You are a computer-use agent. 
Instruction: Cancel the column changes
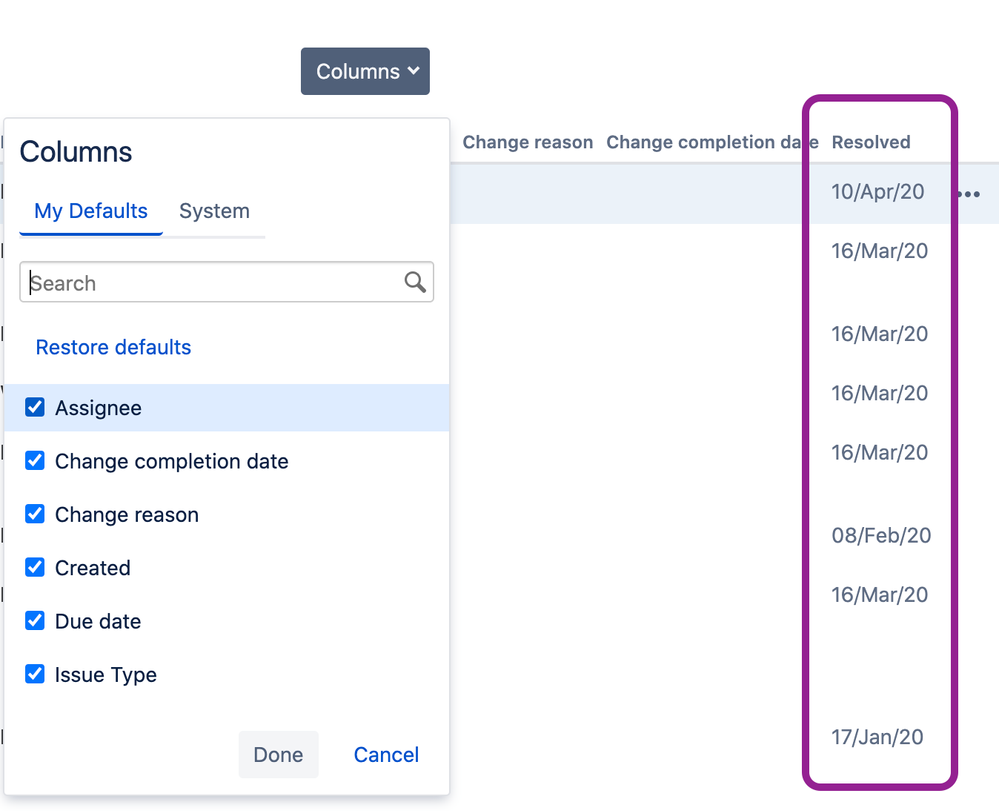pos(386,755)
